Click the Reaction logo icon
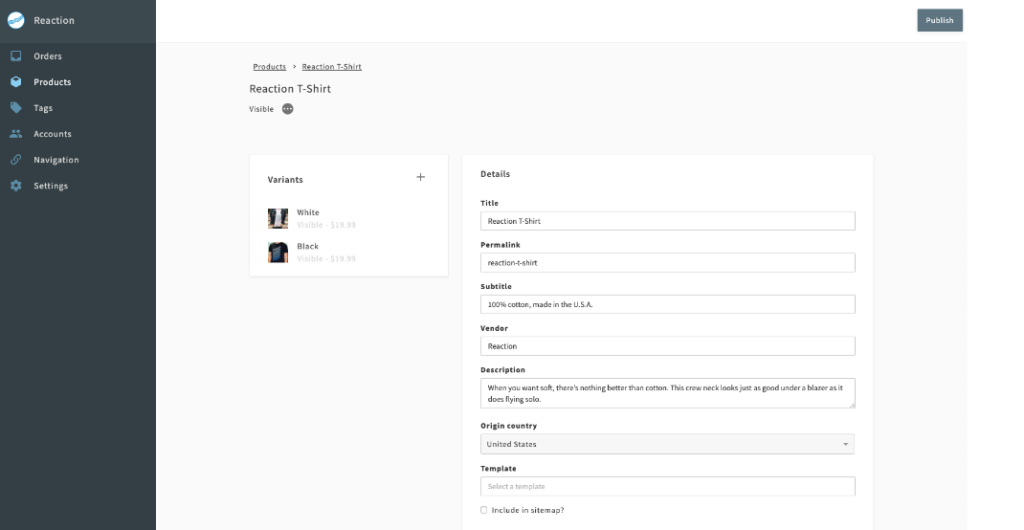This screenshot has height=530, width=1024. tap(16, 20)
